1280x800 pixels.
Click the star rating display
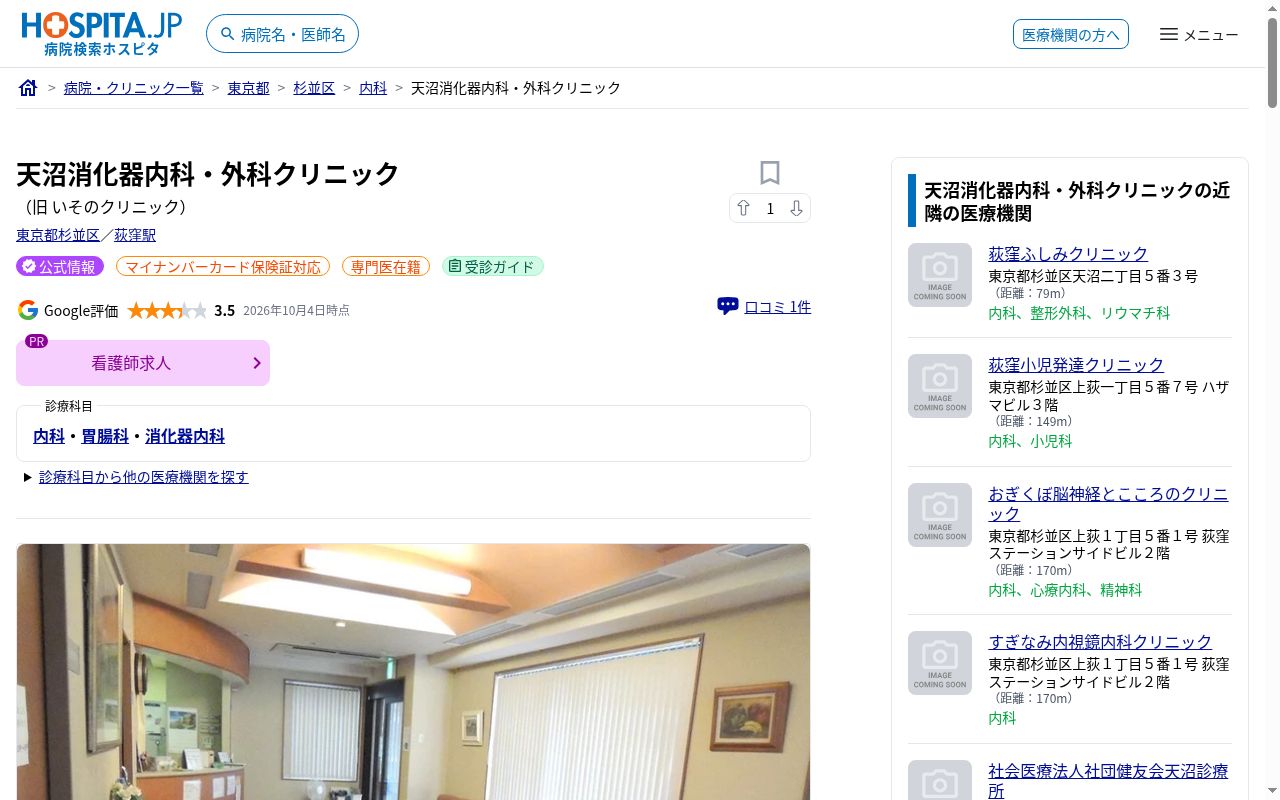pos(167,310)
